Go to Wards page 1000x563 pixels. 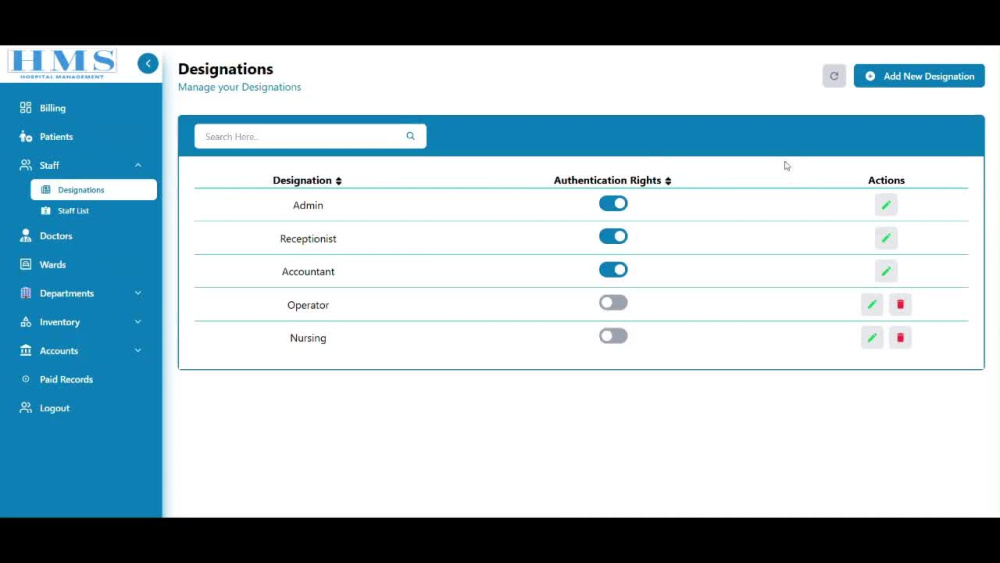52,265
